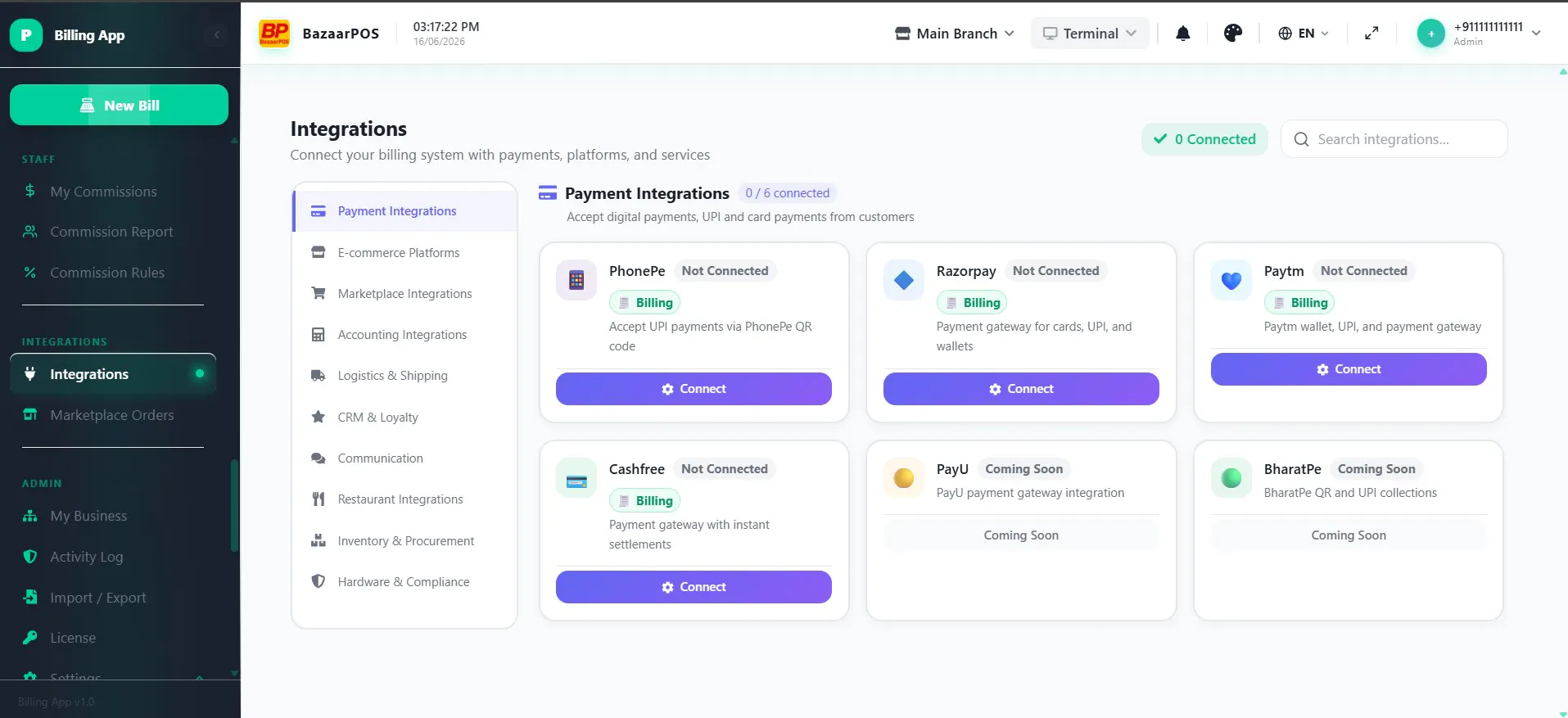This screenshot has height=718, width=1568.
Task: Click the Marketplace Orders store icon
Action: pos(30,415)
